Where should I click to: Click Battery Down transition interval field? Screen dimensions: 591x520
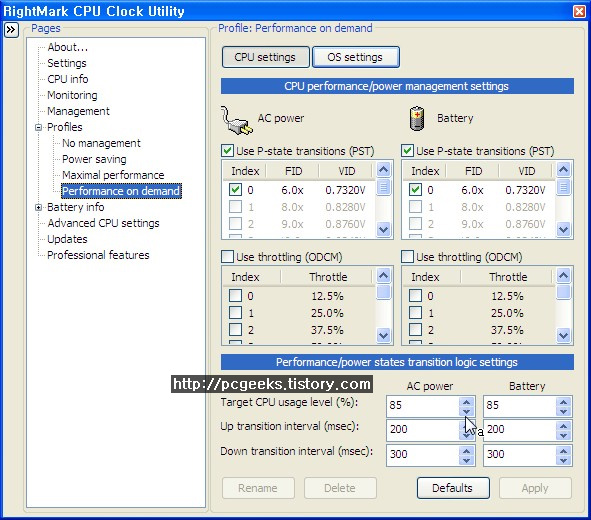[x=520, y=455]
